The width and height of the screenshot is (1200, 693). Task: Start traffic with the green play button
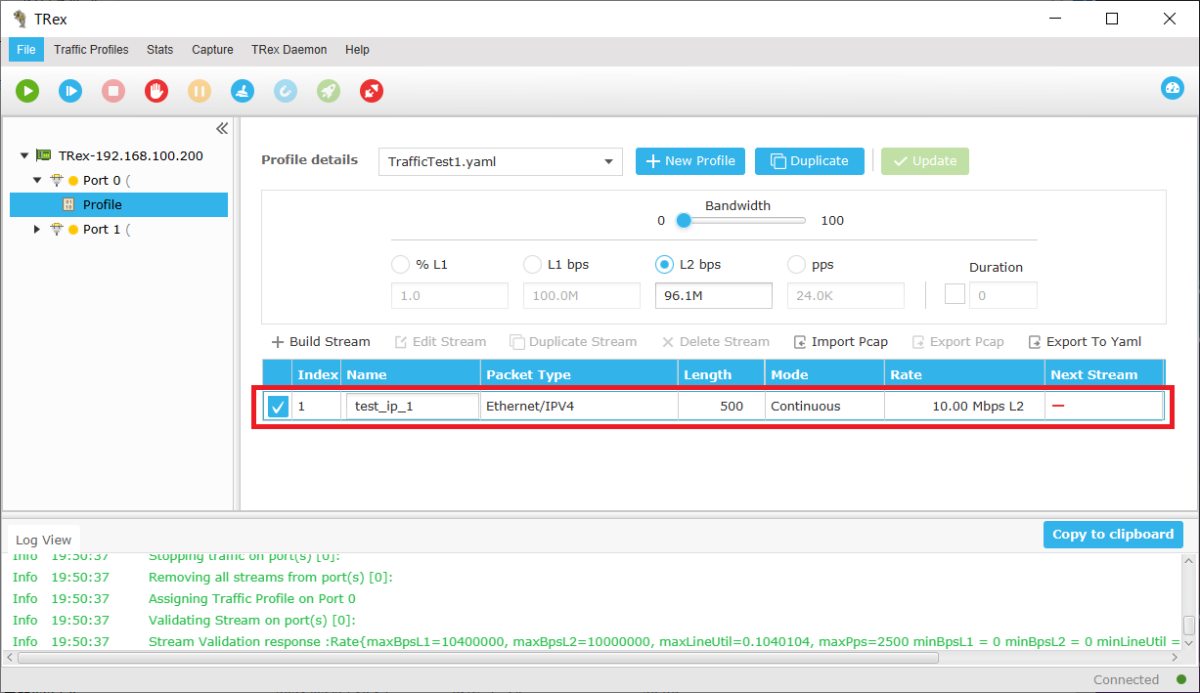click(x=27, y=91)
